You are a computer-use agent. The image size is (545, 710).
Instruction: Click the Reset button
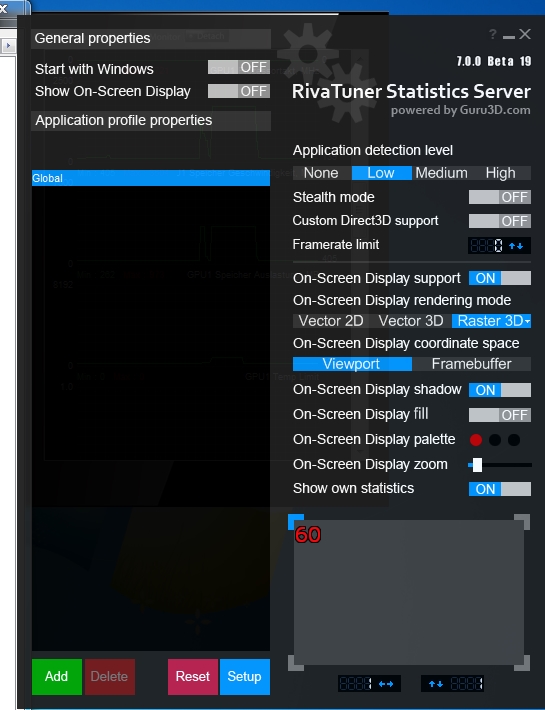pyautogui.click(x=193, y=676)
